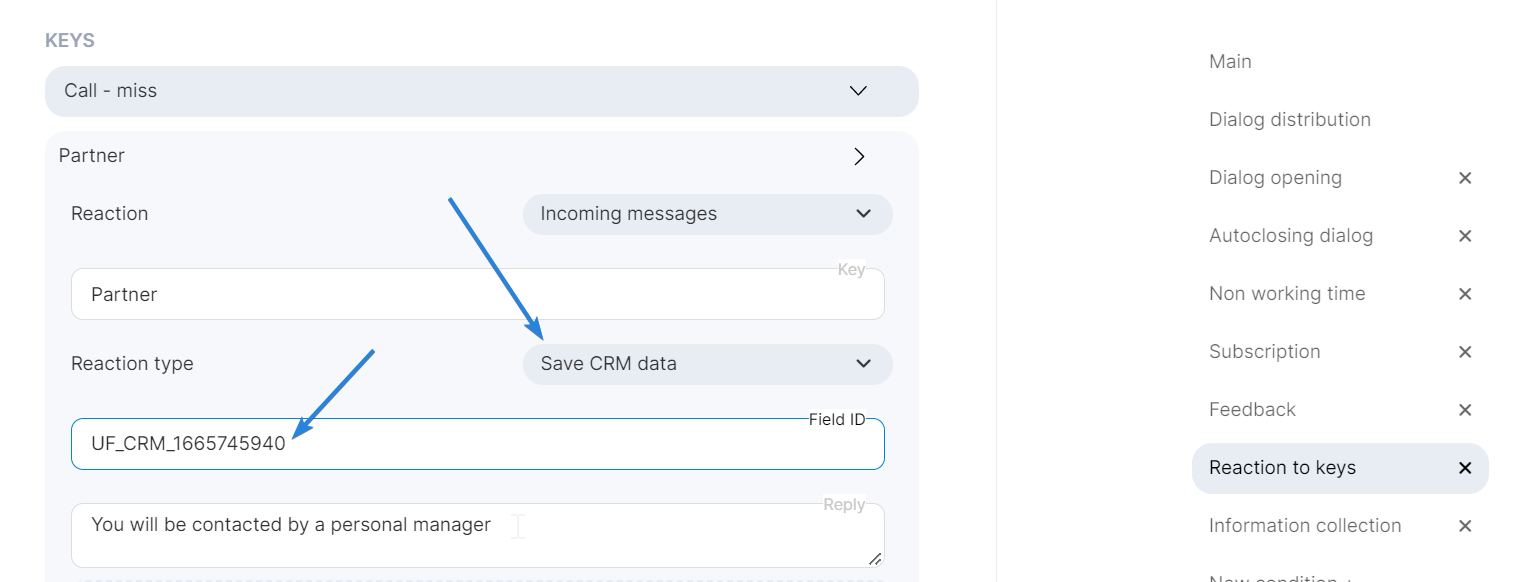1537x582 pixels.
Task: Switch to the "Information collection" section
Action: (x=1305, y=525)
